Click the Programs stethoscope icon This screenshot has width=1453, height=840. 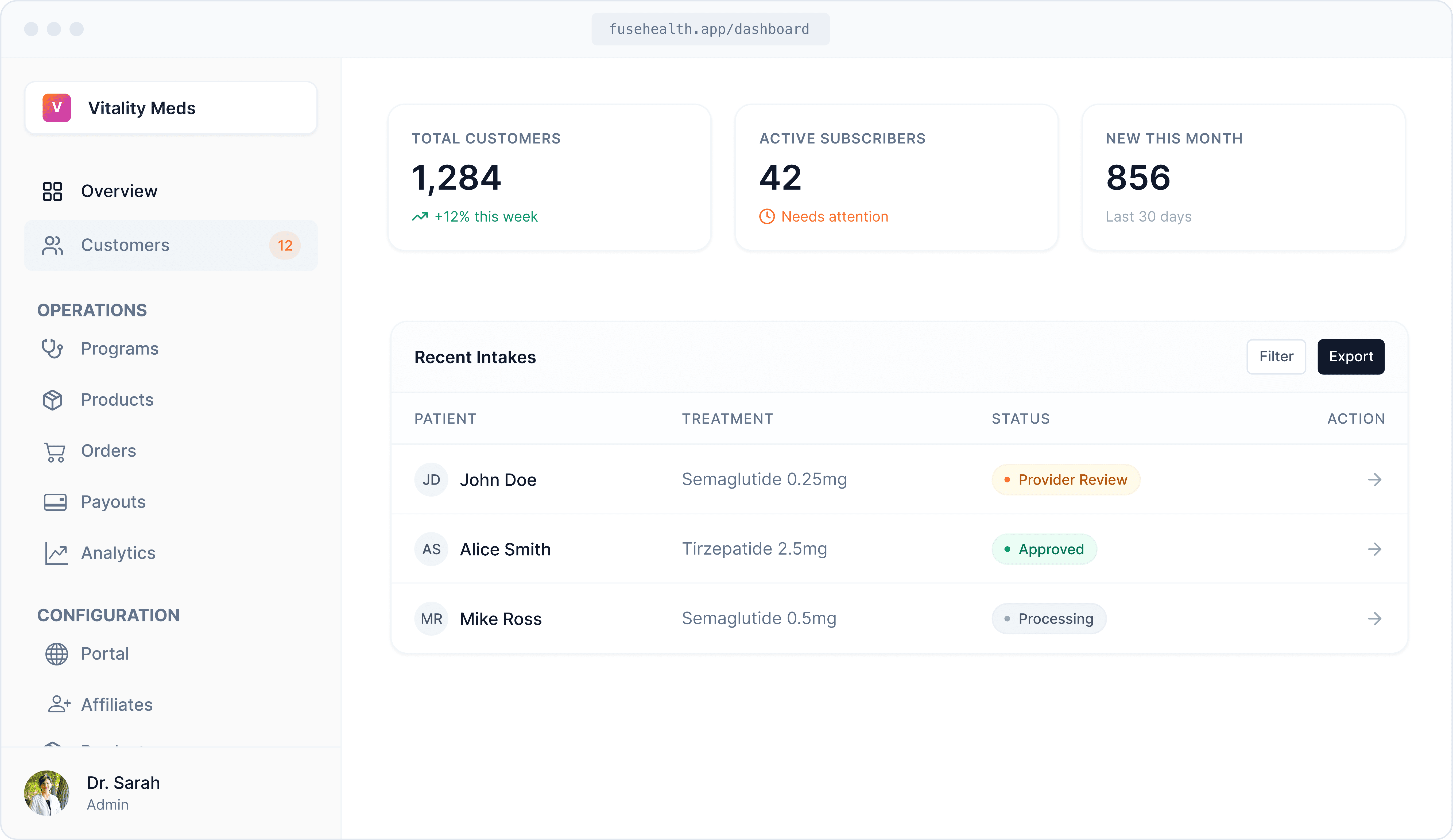(52, 349)
